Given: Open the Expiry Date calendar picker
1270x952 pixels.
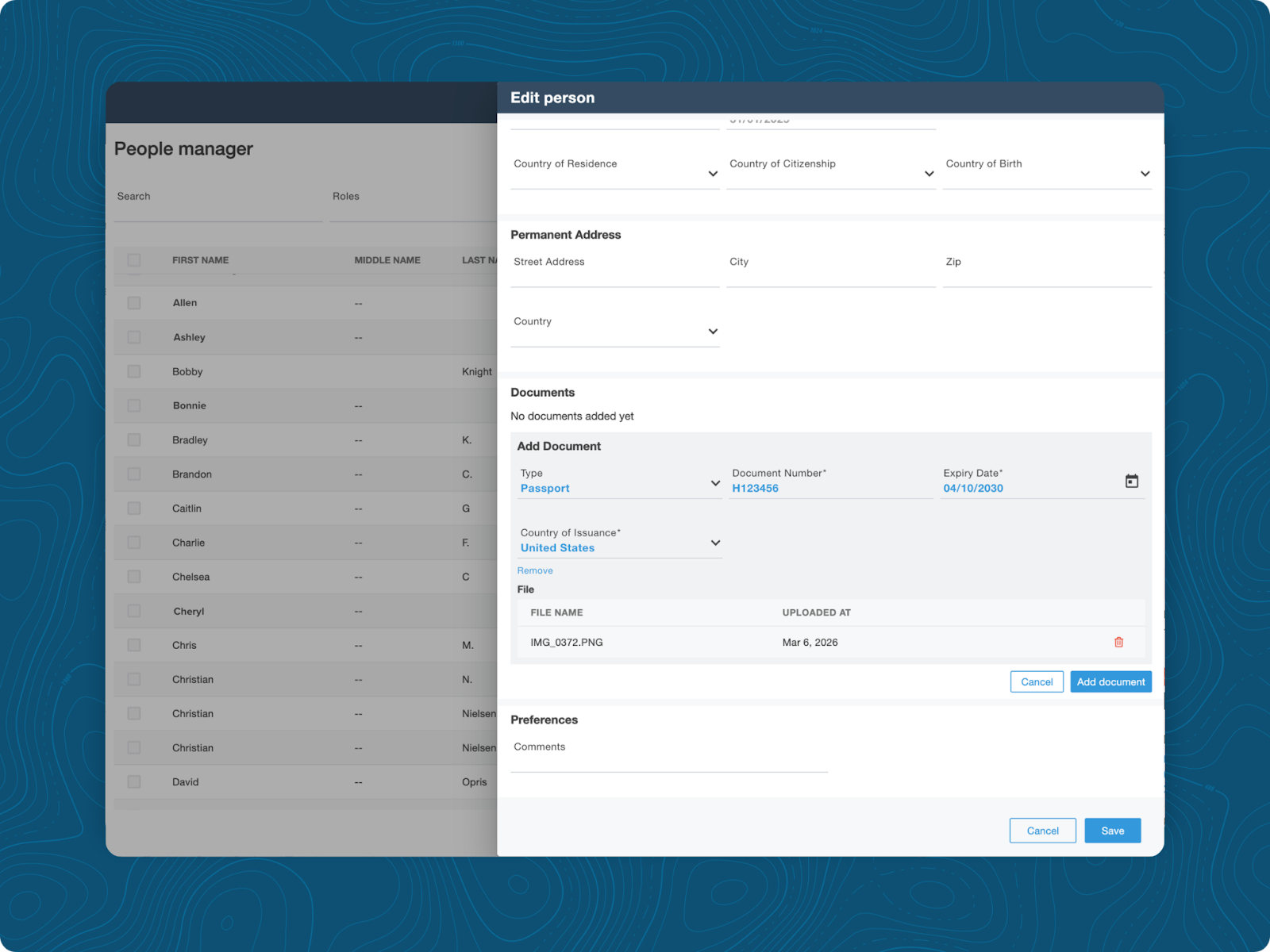Looking at the screenshot, I should (x=1132, y=481).
